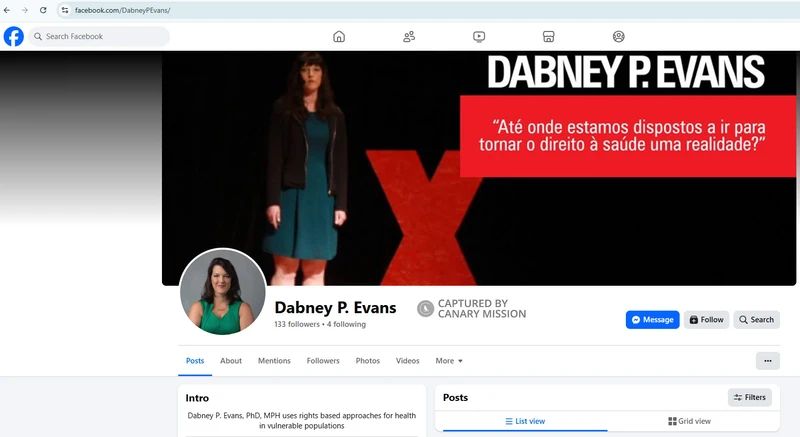Expand the More dropdown menu
800x437 pixels.
click(449, 361)
